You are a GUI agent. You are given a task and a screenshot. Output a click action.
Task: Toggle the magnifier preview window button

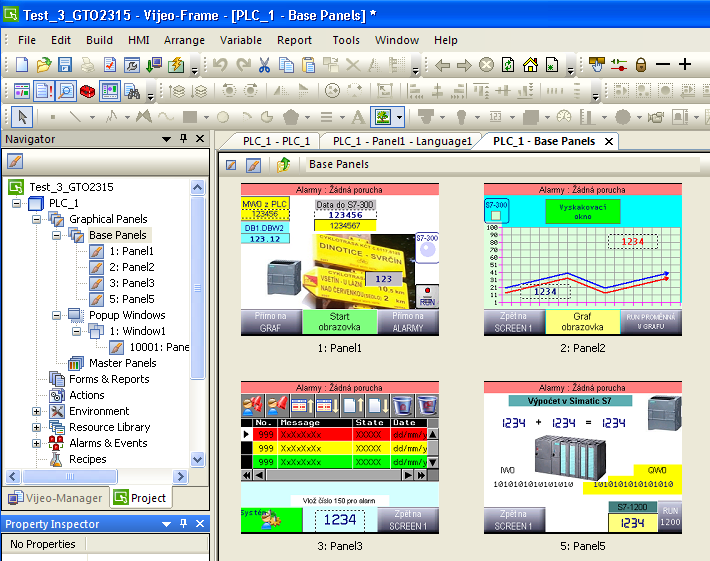coord(66,91)
